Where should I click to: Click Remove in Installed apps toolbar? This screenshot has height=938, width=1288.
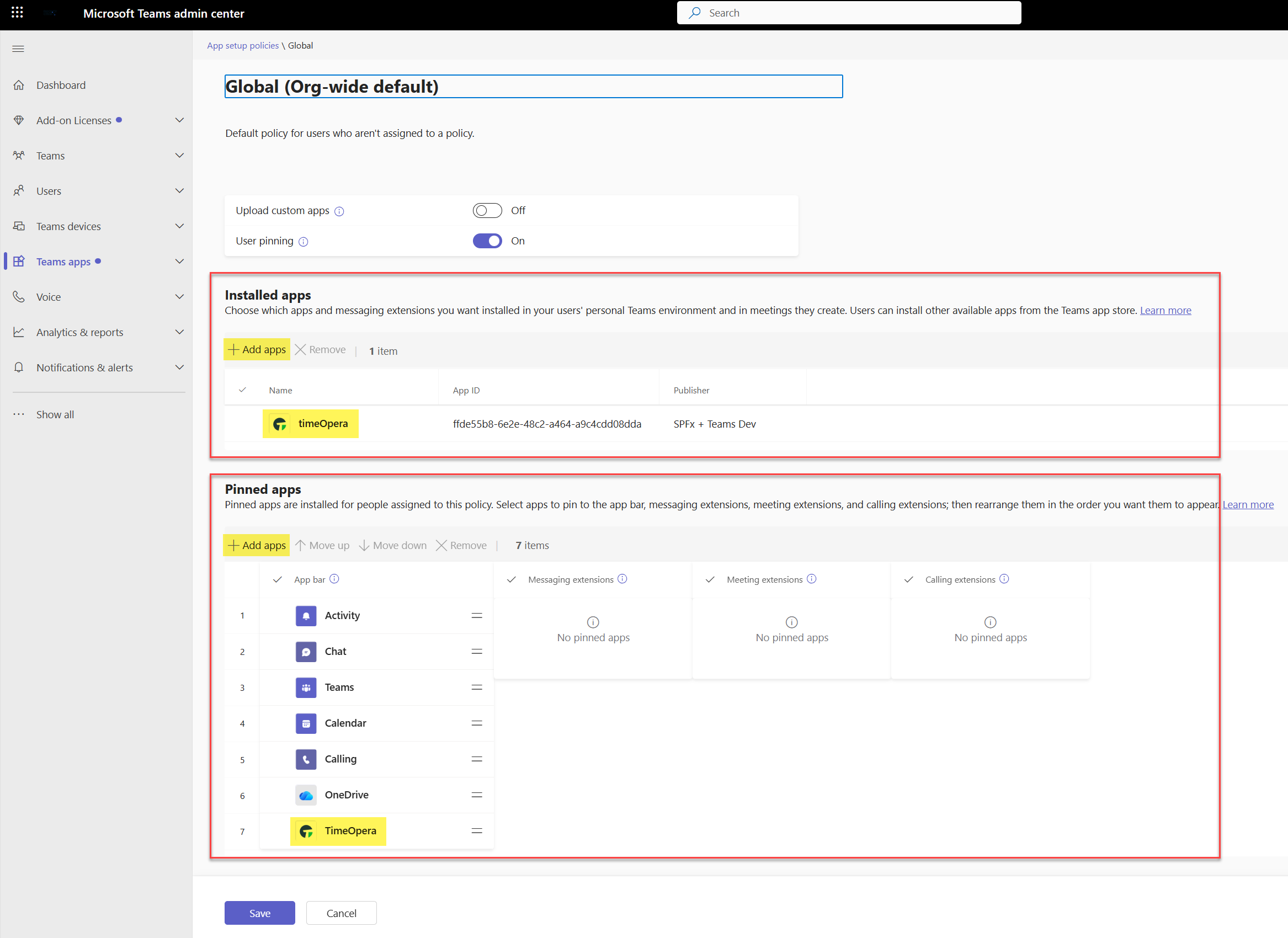point(320,349)
